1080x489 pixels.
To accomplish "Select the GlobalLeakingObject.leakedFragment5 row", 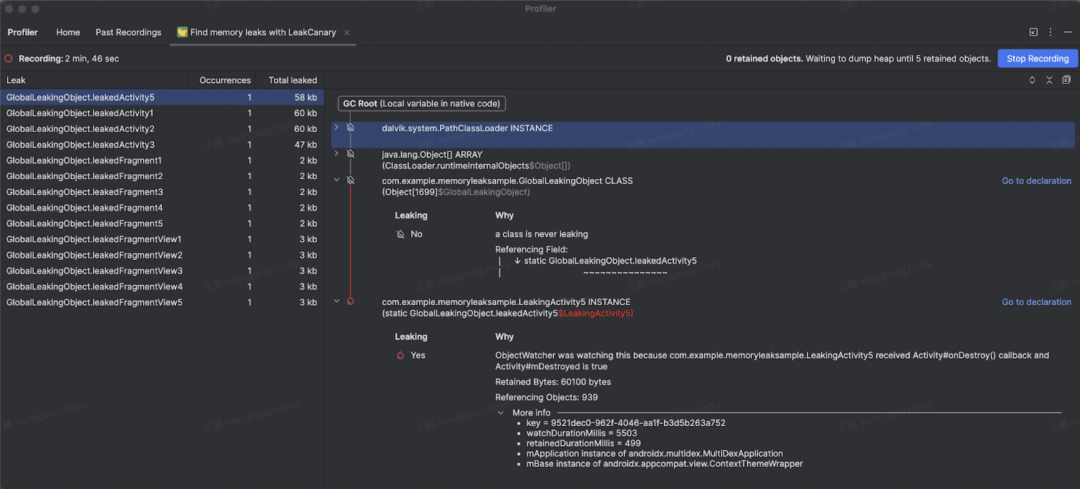I will [162, 224].
